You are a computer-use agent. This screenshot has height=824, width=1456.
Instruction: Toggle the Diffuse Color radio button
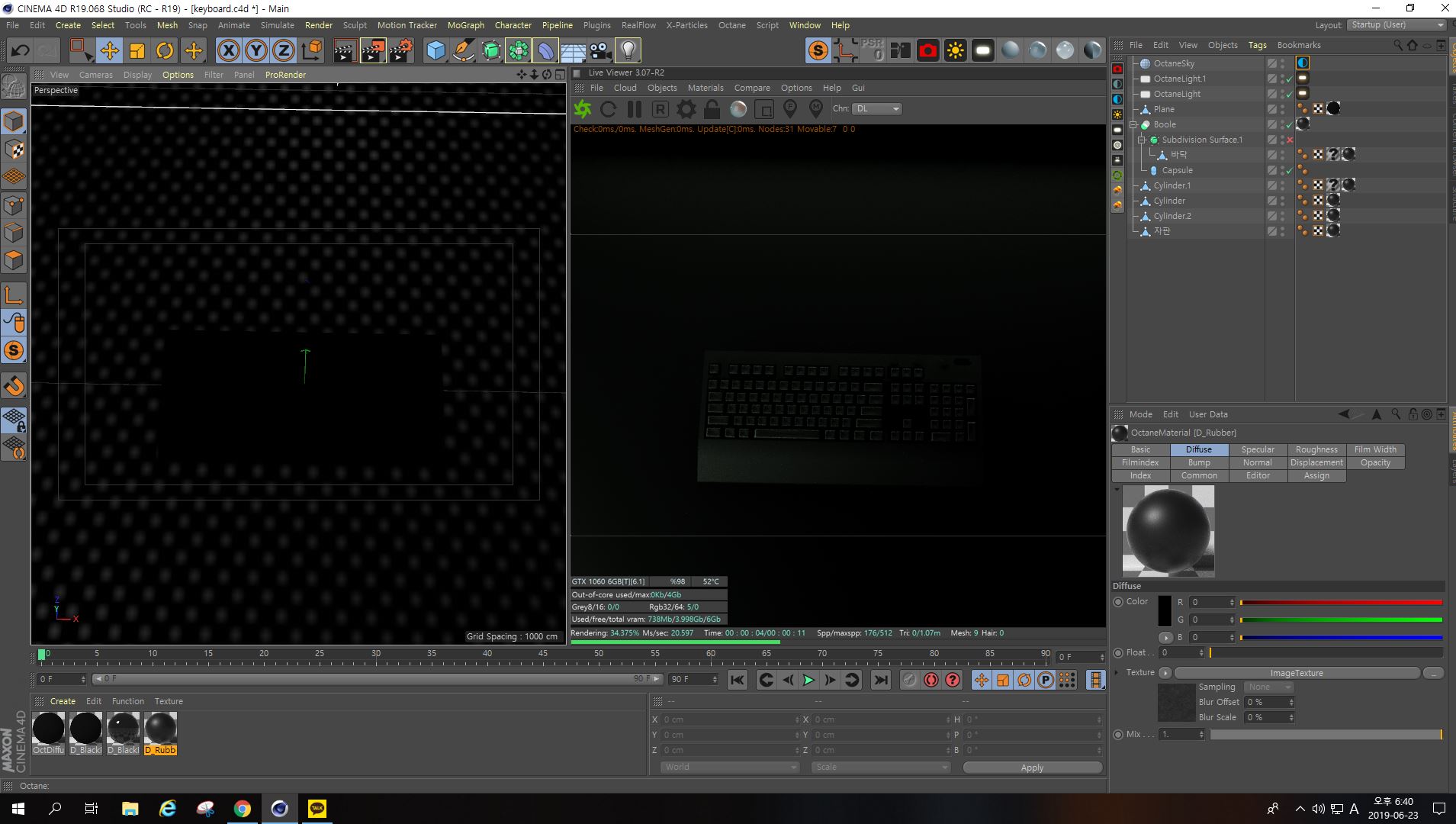pos(1118,601)
